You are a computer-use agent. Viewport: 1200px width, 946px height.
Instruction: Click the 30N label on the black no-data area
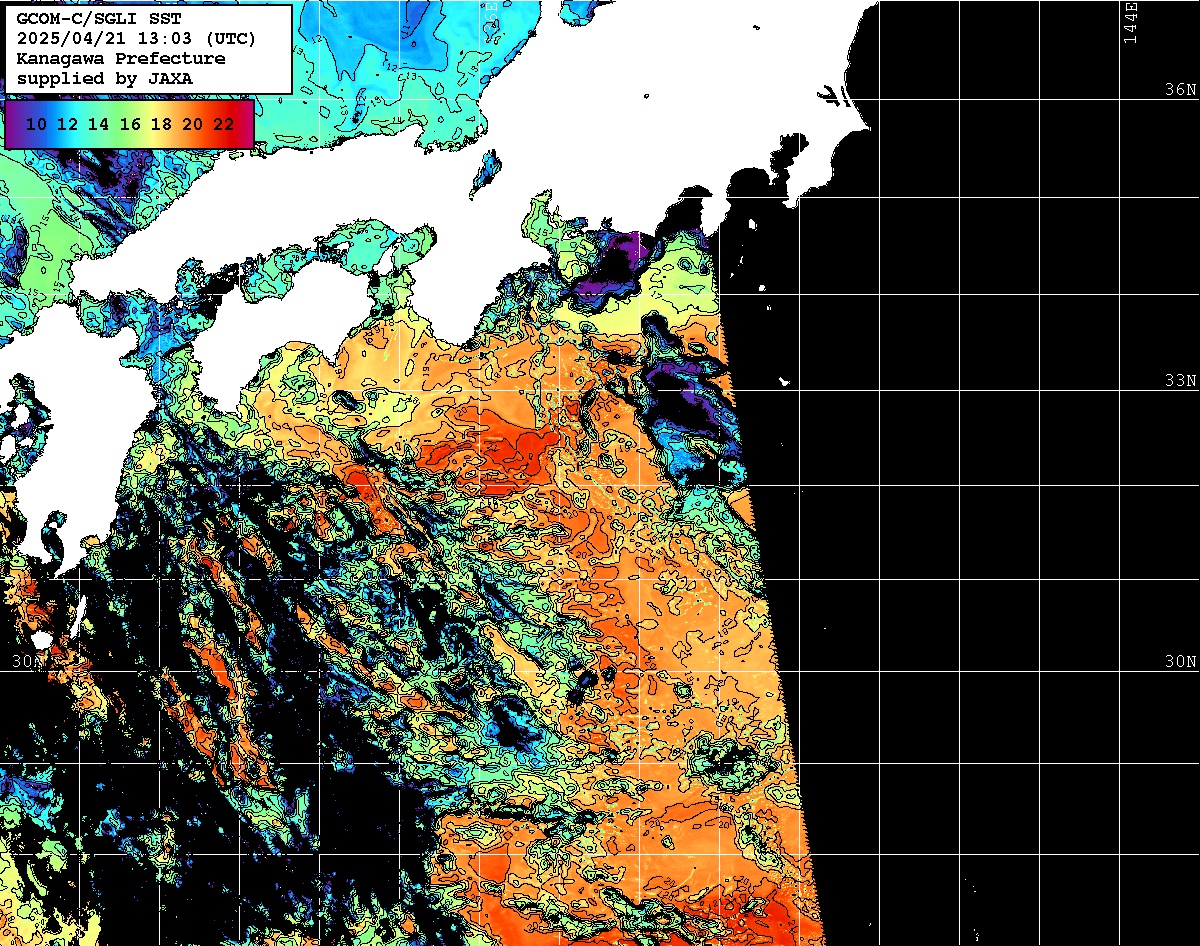1180,662
